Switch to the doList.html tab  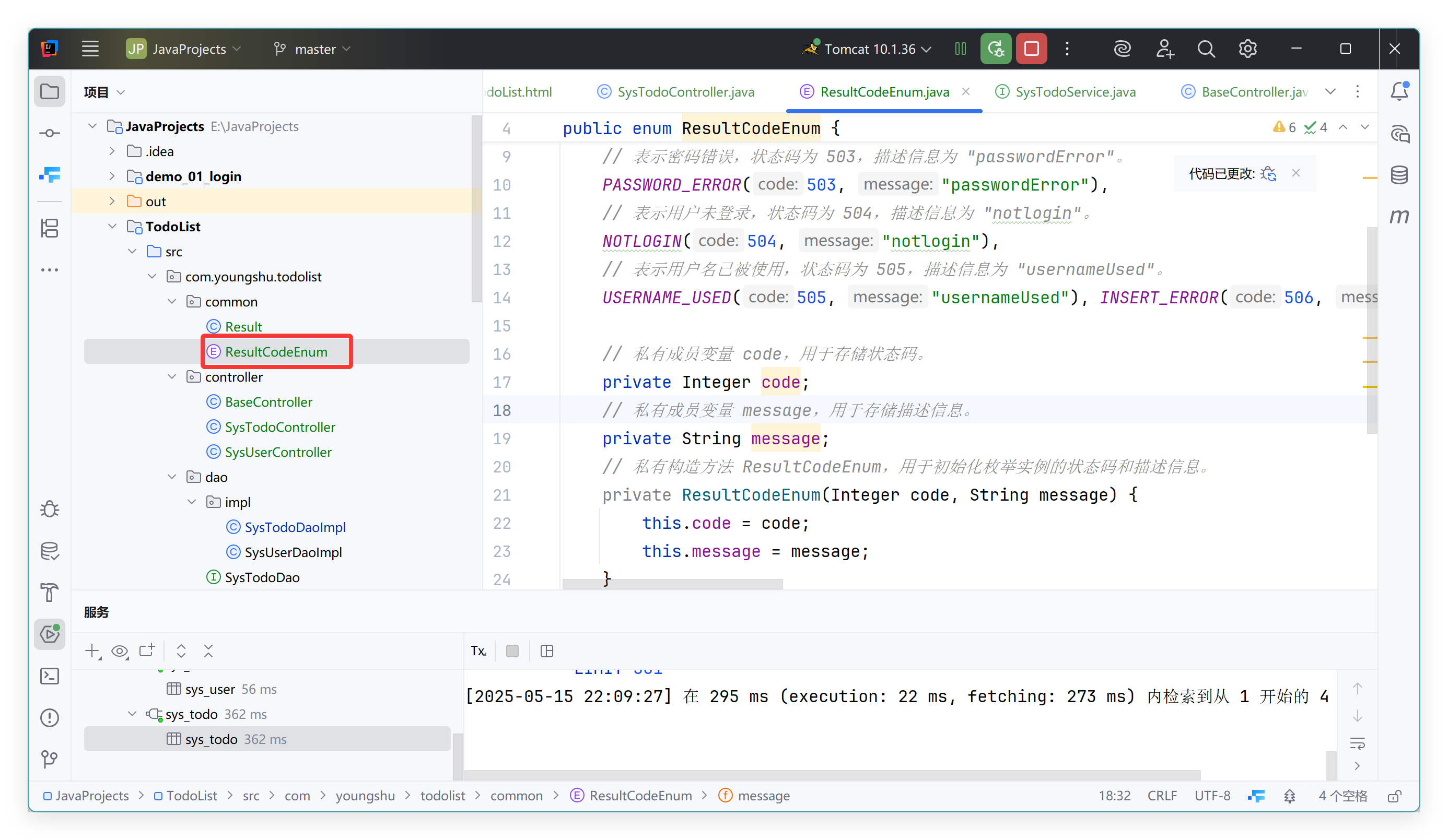click(x=519, y=92)
